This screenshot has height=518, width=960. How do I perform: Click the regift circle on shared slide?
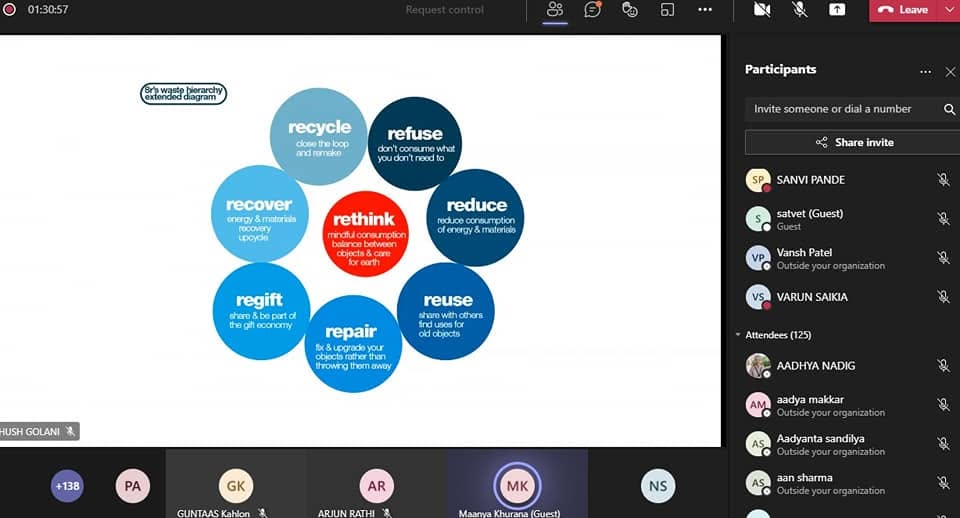coord(261,311)
